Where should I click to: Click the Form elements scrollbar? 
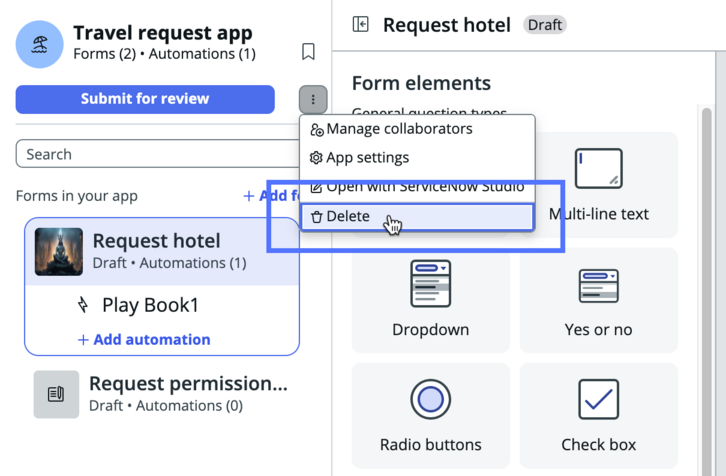(x=706, y=292)
